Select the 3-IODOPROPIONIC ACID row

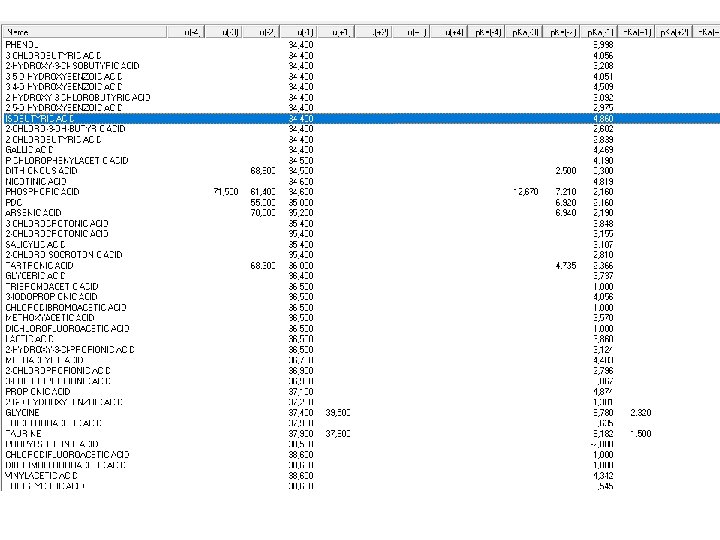(362, 297)
